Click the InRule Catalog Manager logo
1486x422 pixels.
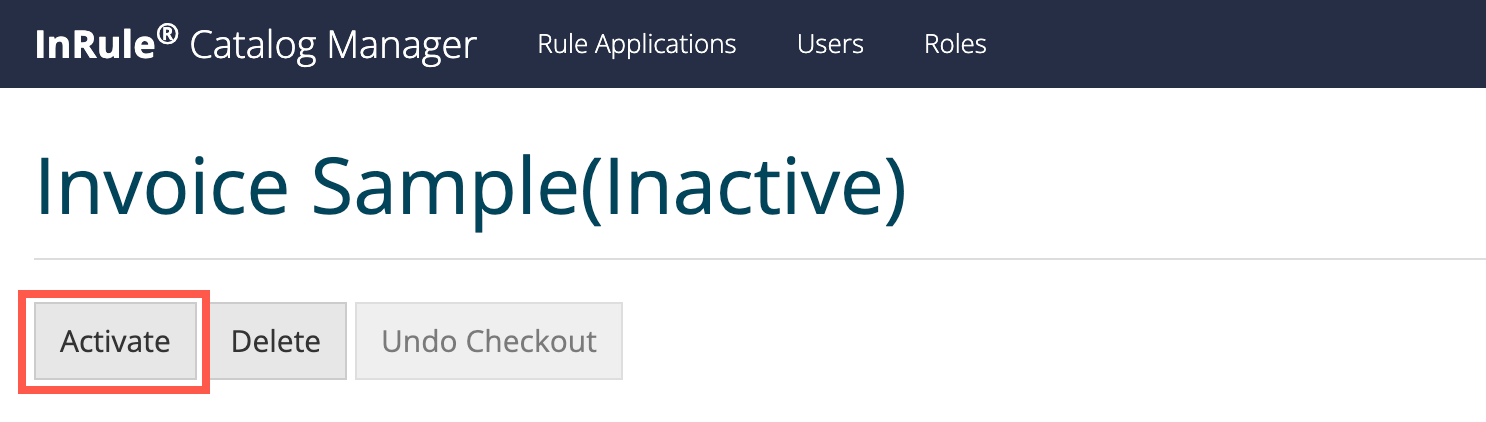(255, 45)
